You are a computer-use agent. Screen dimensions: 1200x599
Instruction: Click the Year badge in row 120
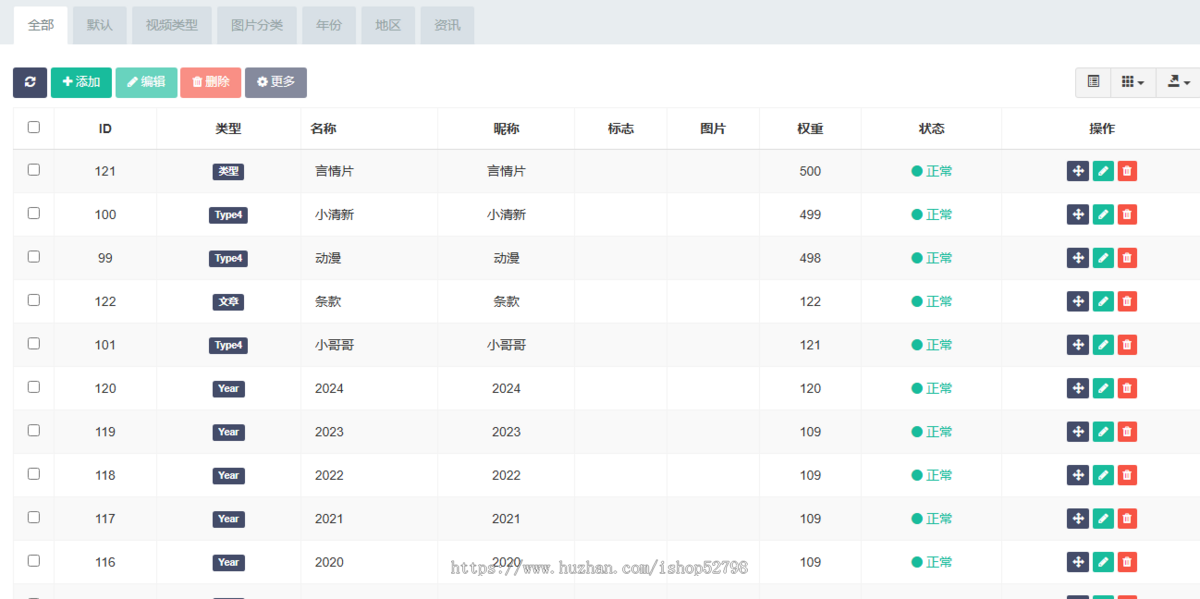[228, 388]
